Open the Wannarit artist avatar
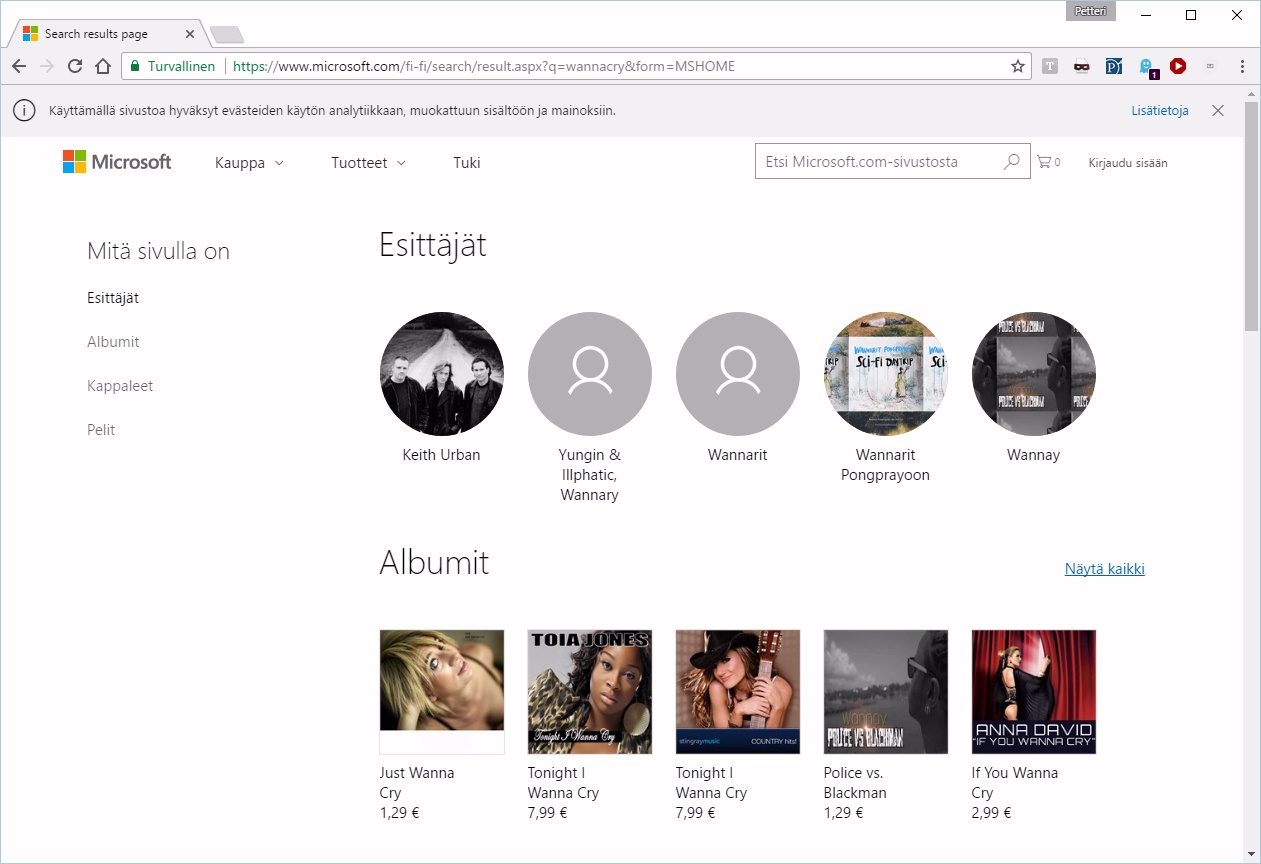Viewport: 1261px width, 864px height. pyautogui.click(x=738, y=374)
